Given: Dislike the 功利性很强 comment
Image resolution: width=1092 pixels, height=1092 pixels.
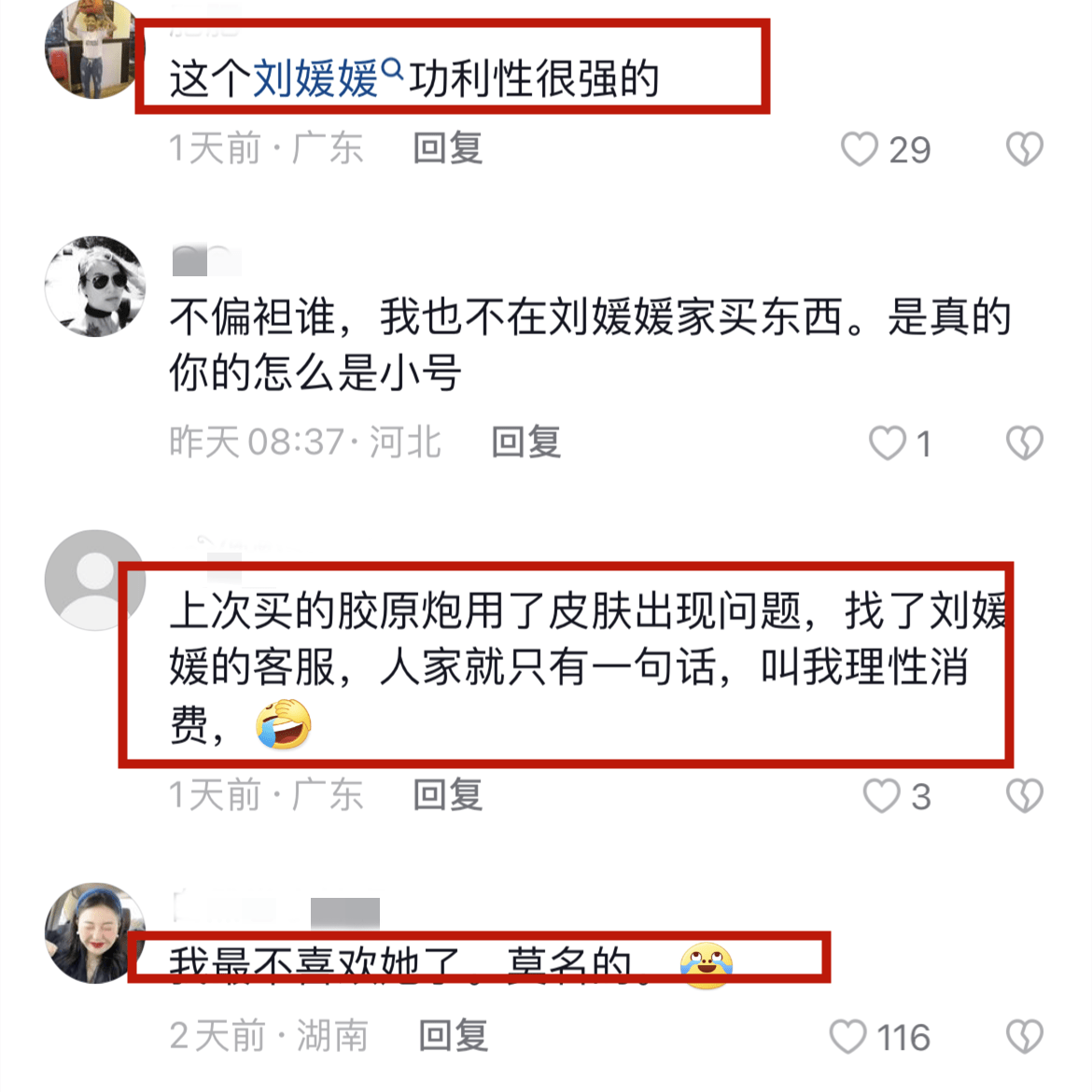Looking at the screenshot, I should pos(1025,149).
